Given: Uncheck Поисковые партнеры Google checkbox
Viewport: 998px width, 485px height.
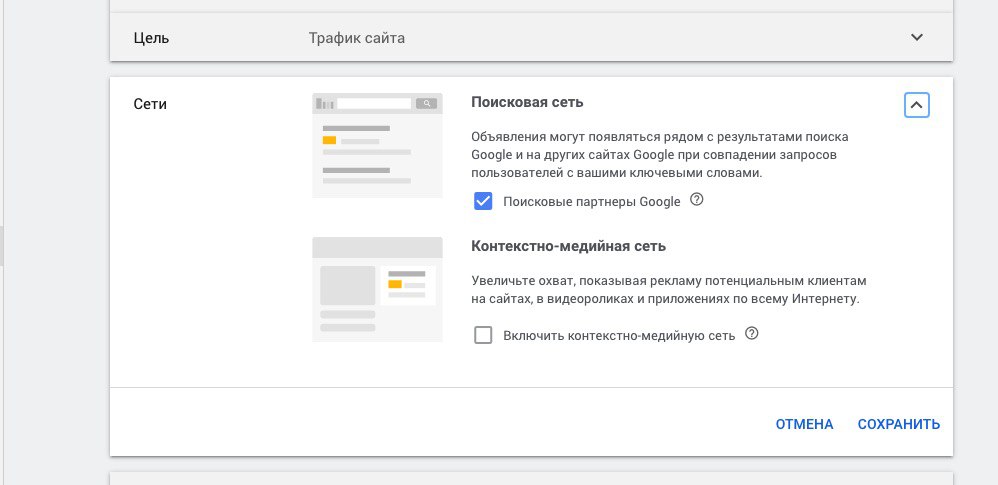Looking at the screenshot, I should pos(483,202).
